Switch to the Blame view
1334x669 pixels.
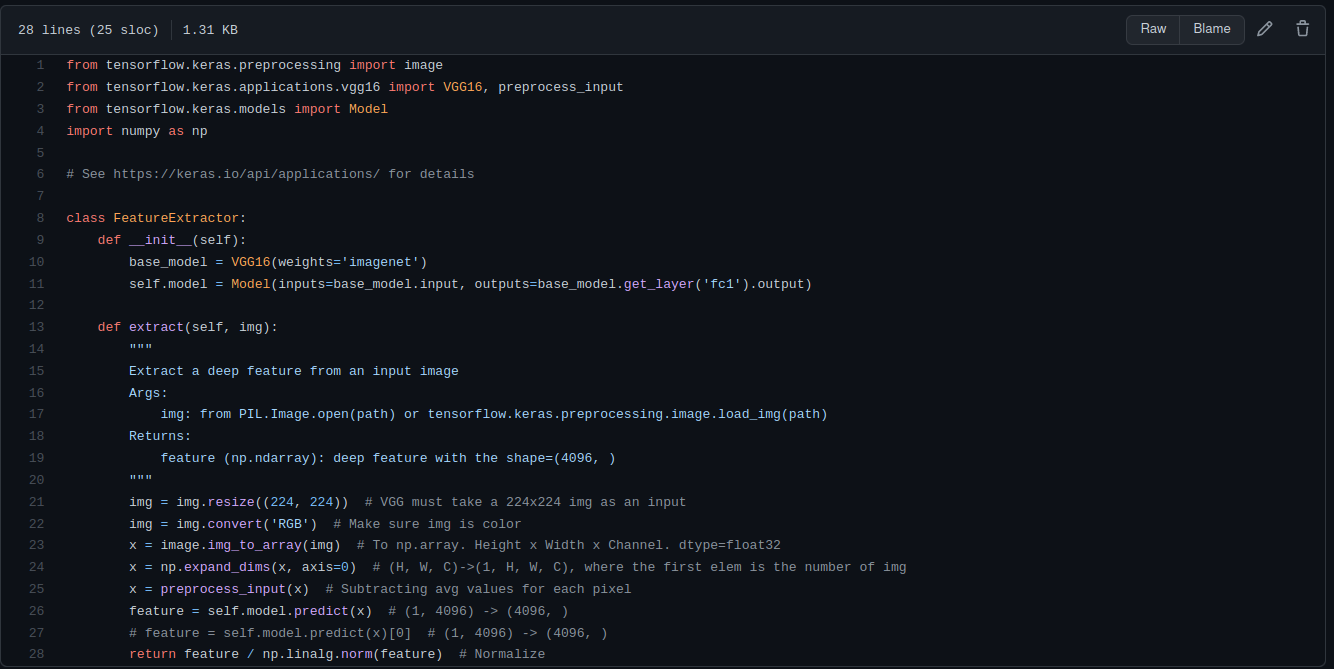(1211, 29)
